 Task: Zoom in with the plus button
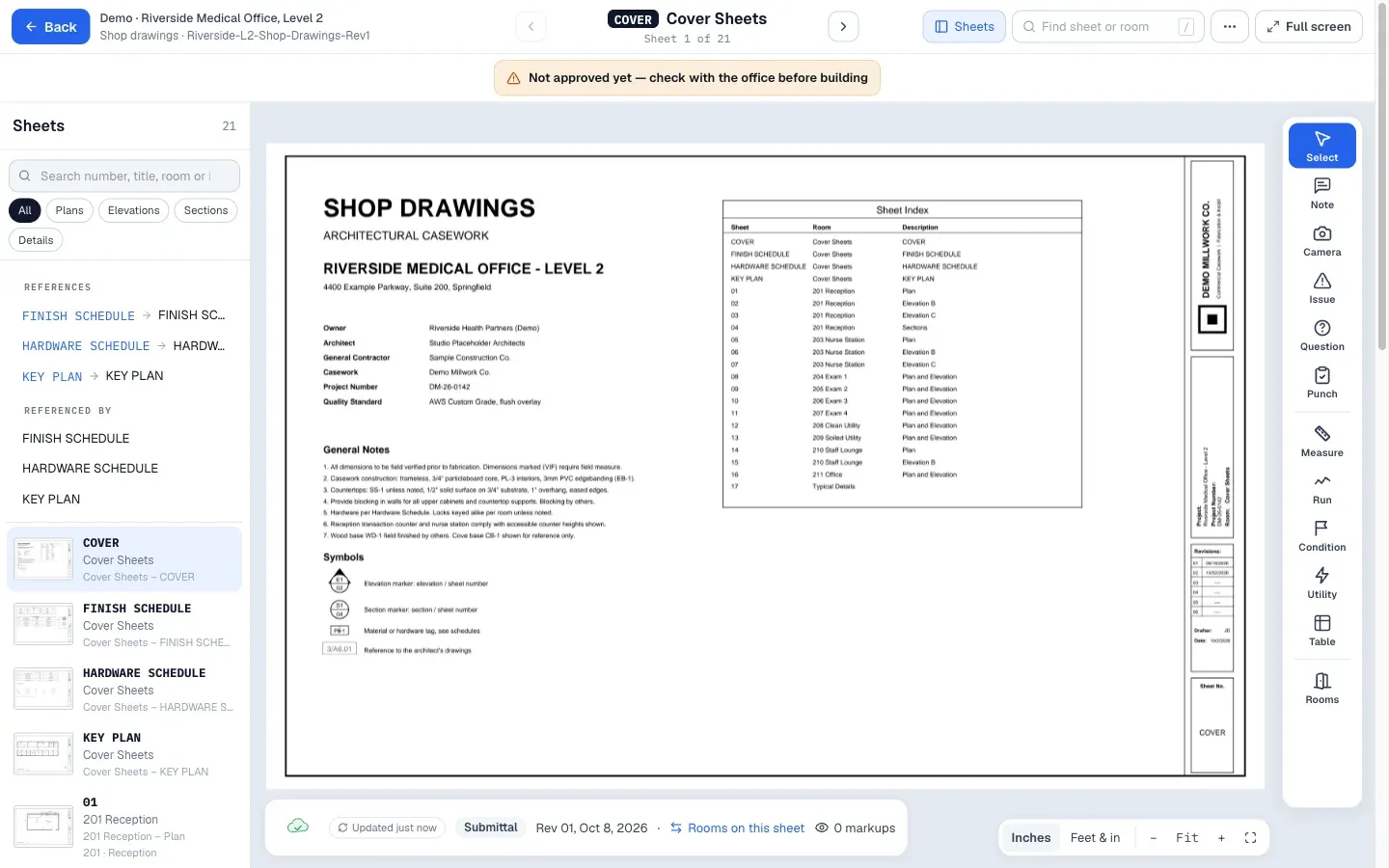tap(1221, 838)
